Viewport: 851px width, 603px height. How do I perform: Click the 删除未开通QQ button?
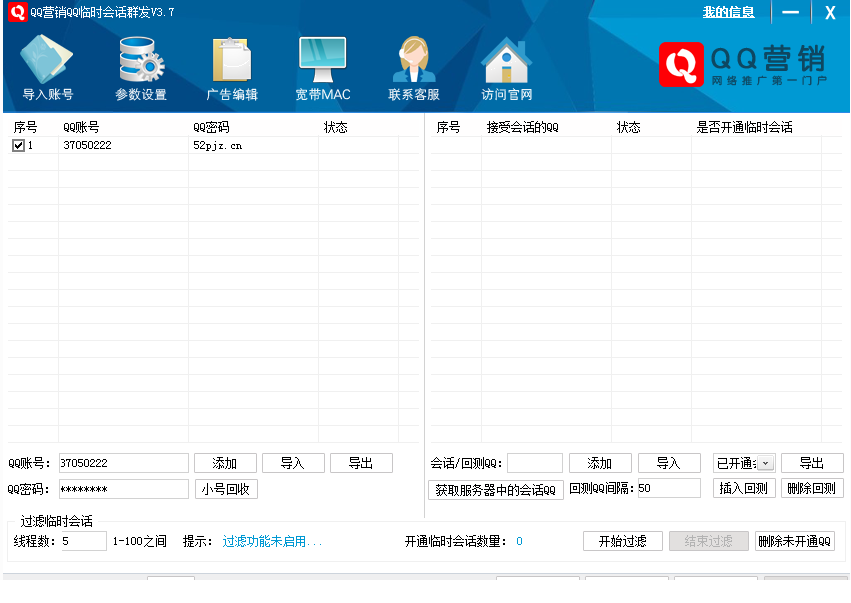pyautogui.click(x=795, y=541)
